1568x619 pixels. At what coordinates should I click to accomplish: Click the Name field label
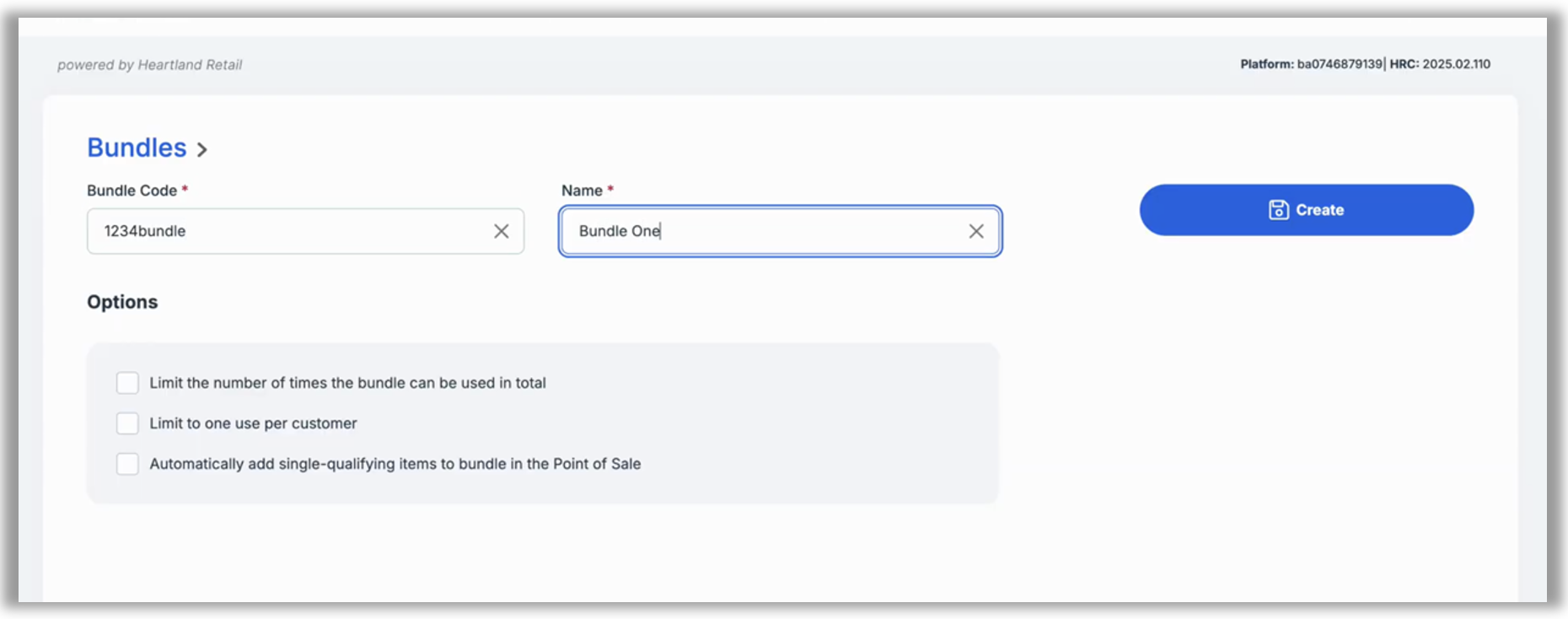tap(582, 191)
